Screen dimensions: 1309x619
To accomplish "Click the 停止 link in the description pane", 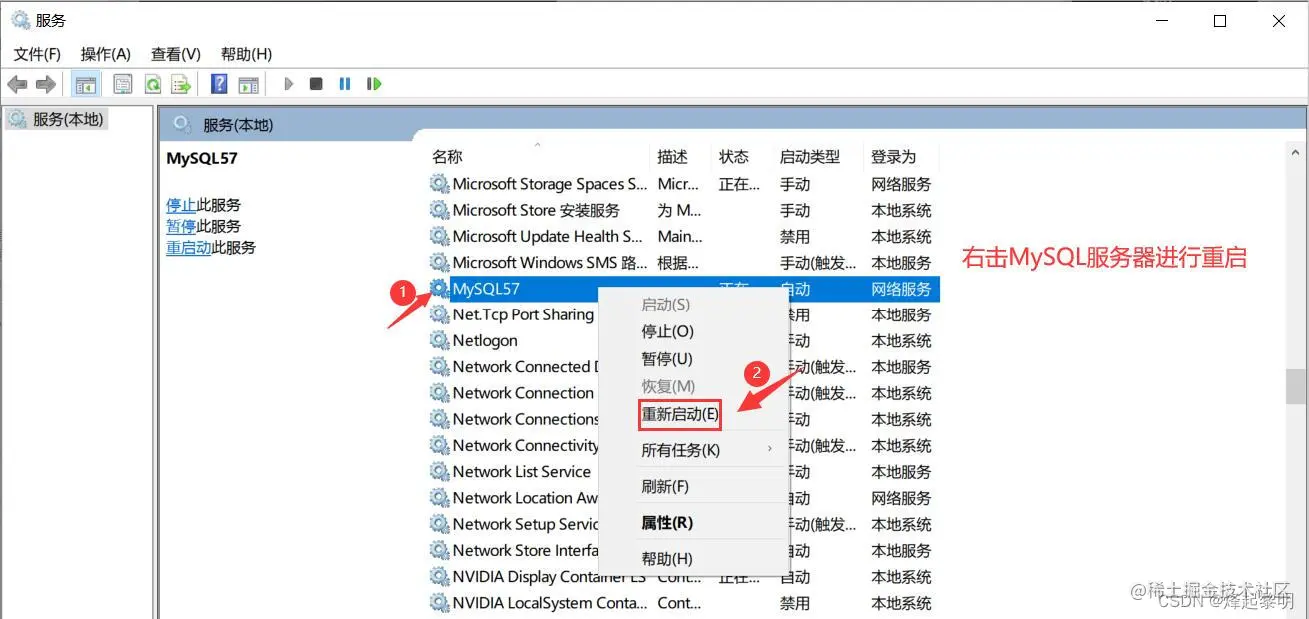I will tap(181, 205).
